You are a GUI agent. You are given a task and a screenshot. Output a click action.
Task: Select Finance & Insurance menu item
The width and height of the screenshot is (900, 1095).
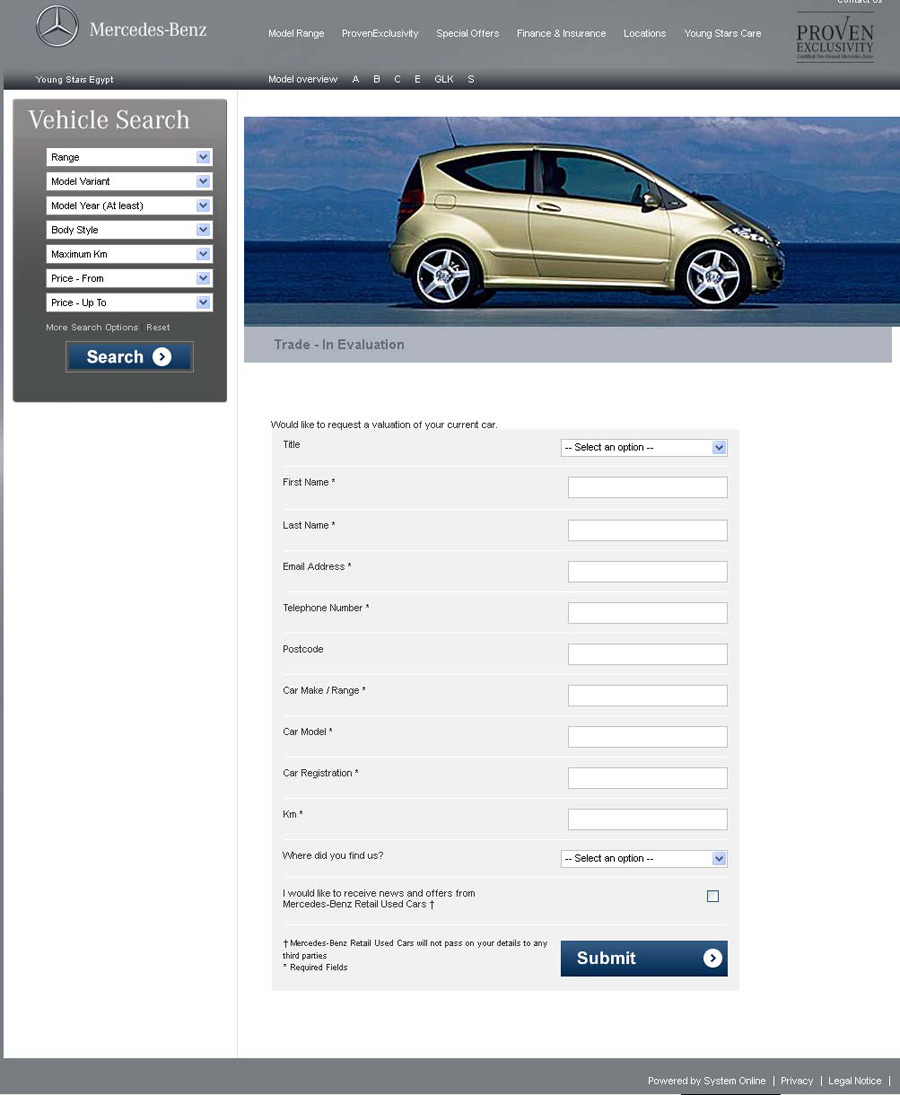[x=561, y=34]
